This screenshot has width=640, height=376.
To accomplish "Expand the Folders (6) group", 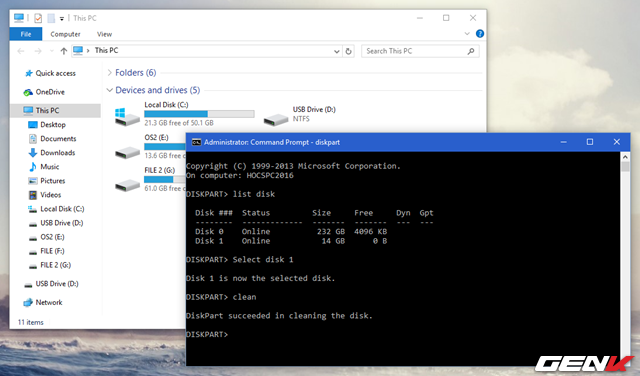I will coord(109,73).
